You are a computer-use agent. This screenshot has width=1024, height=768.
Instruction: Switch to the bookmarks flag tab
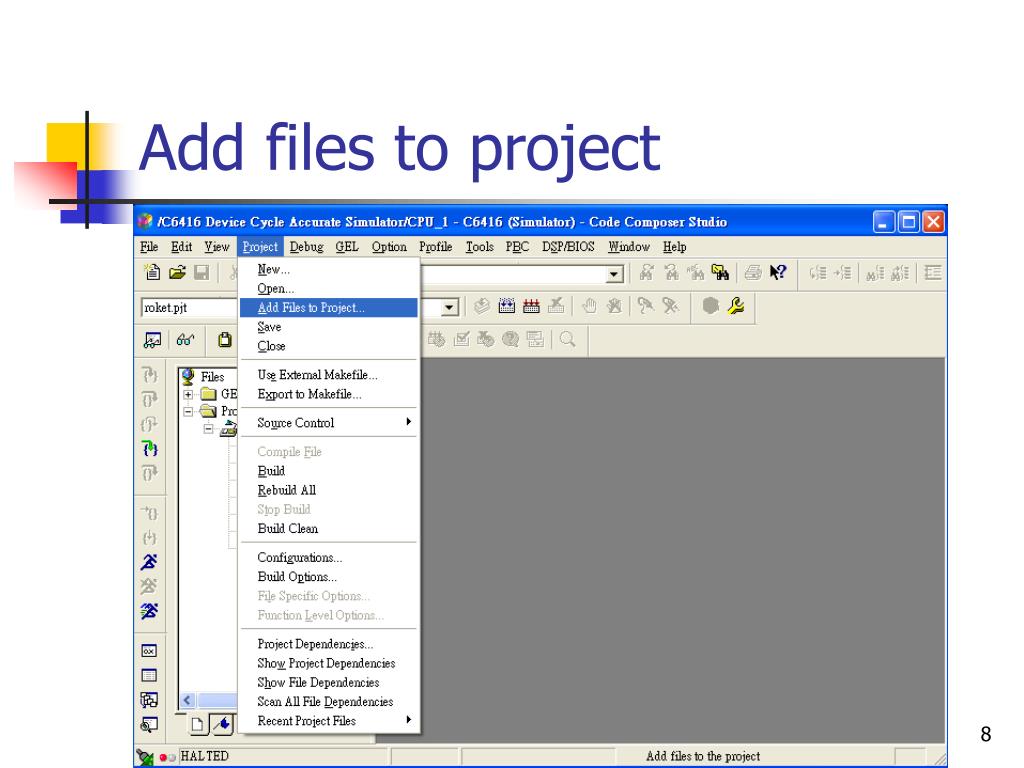(x=223, y=724)
